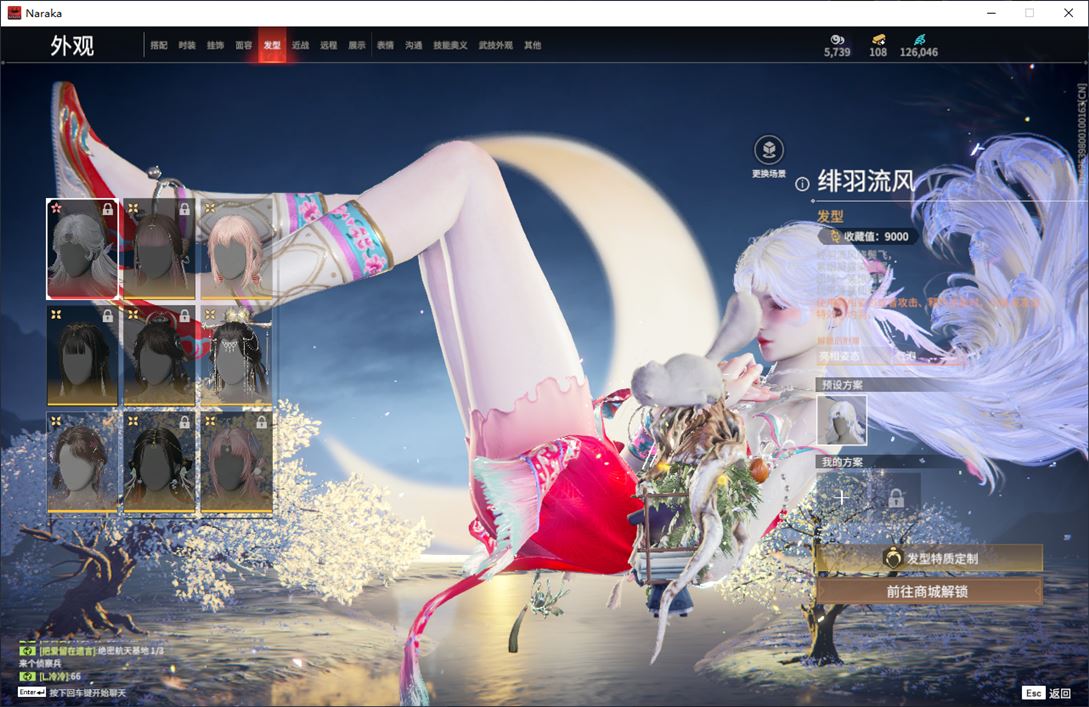The height and width of the screenshot is (707, 1089).
Task: Open the 更换场景 scene switch icon
Action: pos(769,149)
